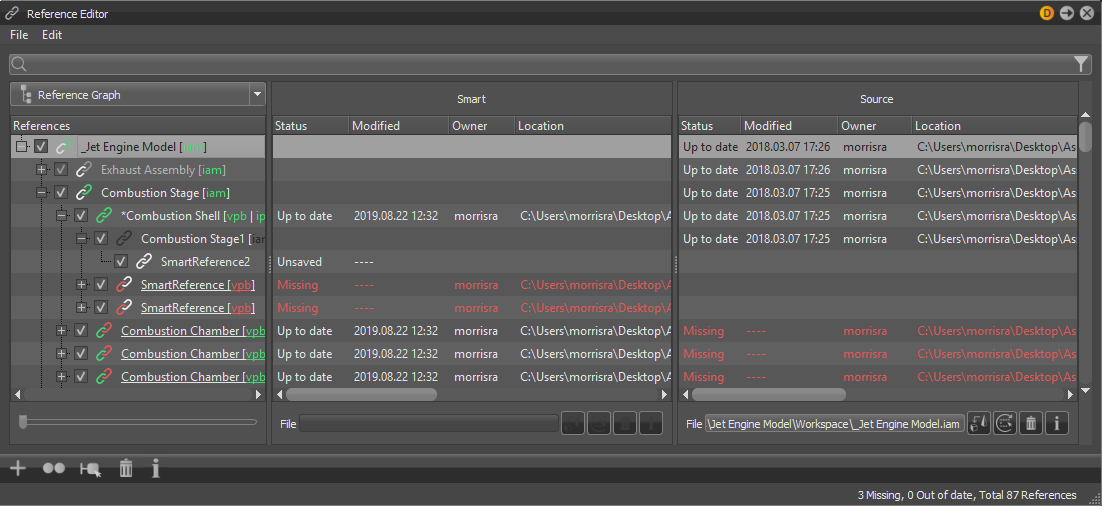The image size is (1103, 507).
Task: Toggle the Combustion Stage1 checkbox
Action: [x=101, y=239]
